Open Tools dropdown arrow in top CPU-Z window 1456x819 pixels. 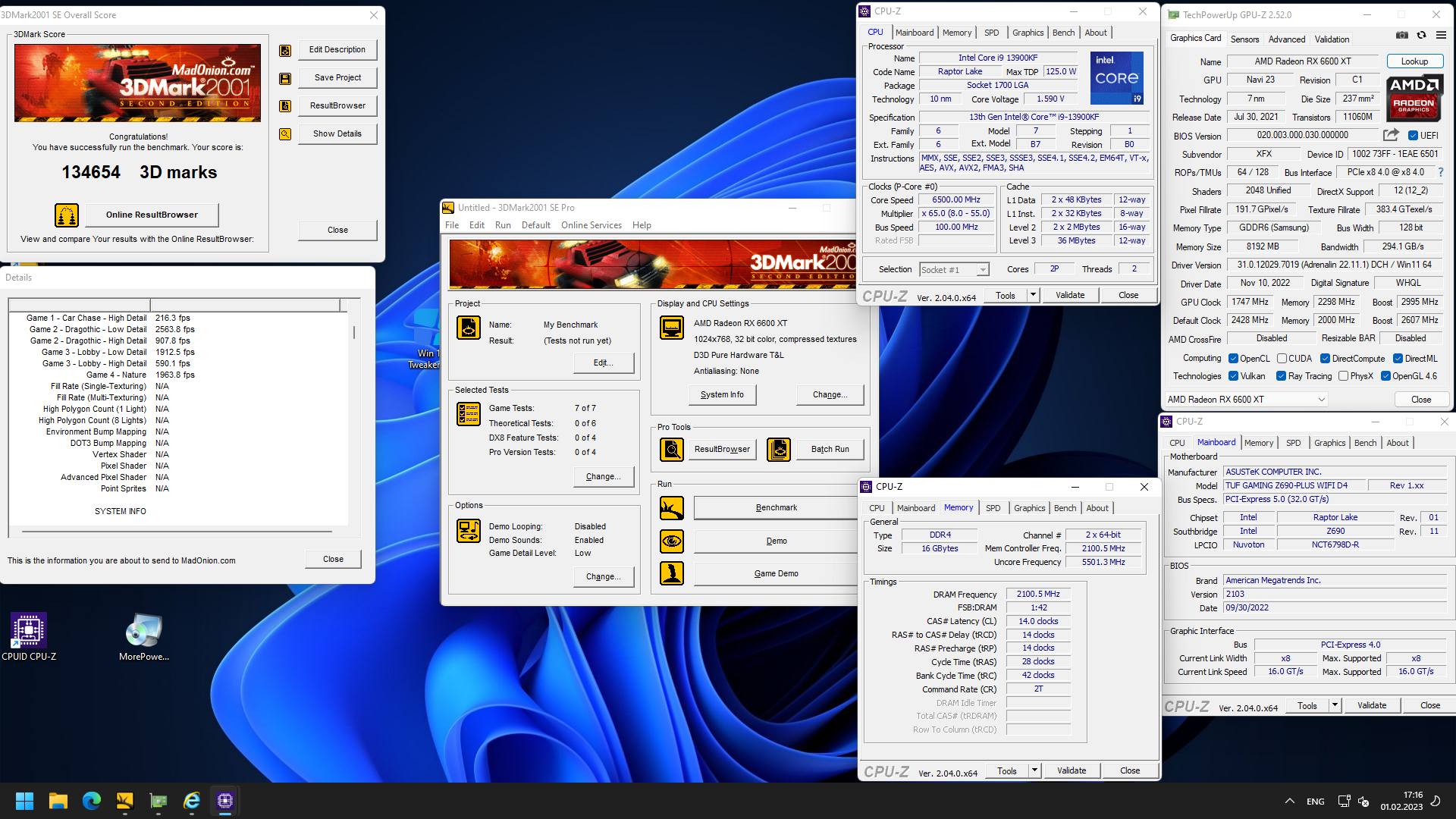pyautogui.click(x=1033, y=295)
